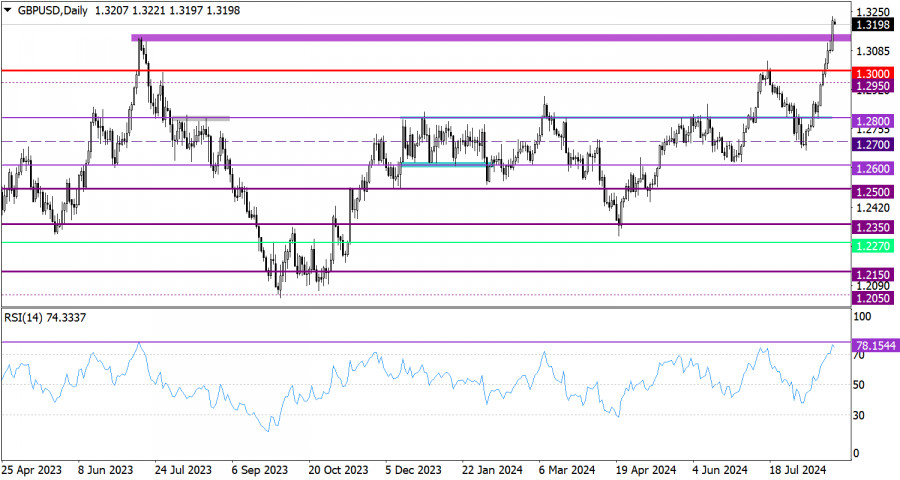Select the thick purple resistance zone at top
The image size is (900, 480).
click(x=491, y=38)
